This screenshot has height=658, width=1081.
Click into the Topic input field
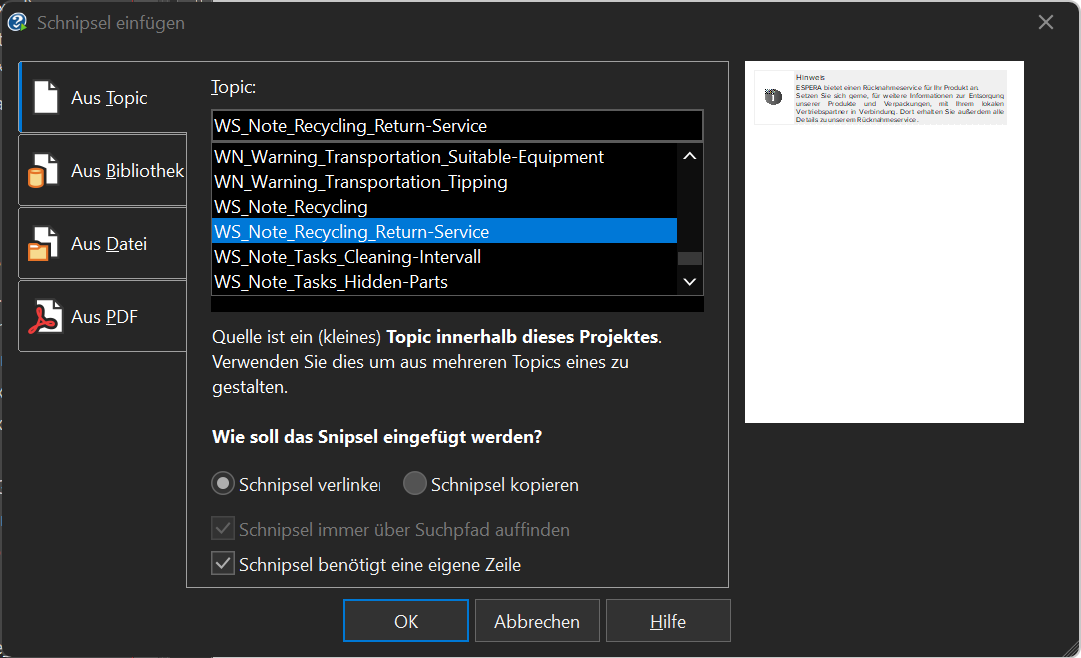pyautogui.click(x=457, y=126)
